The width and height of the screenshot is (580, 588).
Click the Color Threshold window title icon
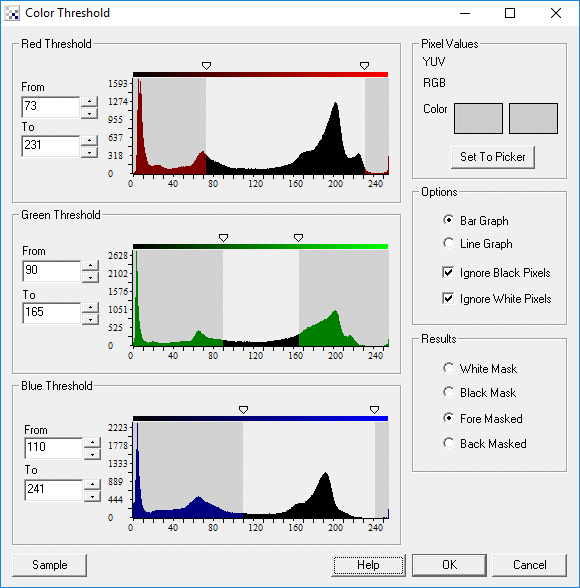click(12, 13)
